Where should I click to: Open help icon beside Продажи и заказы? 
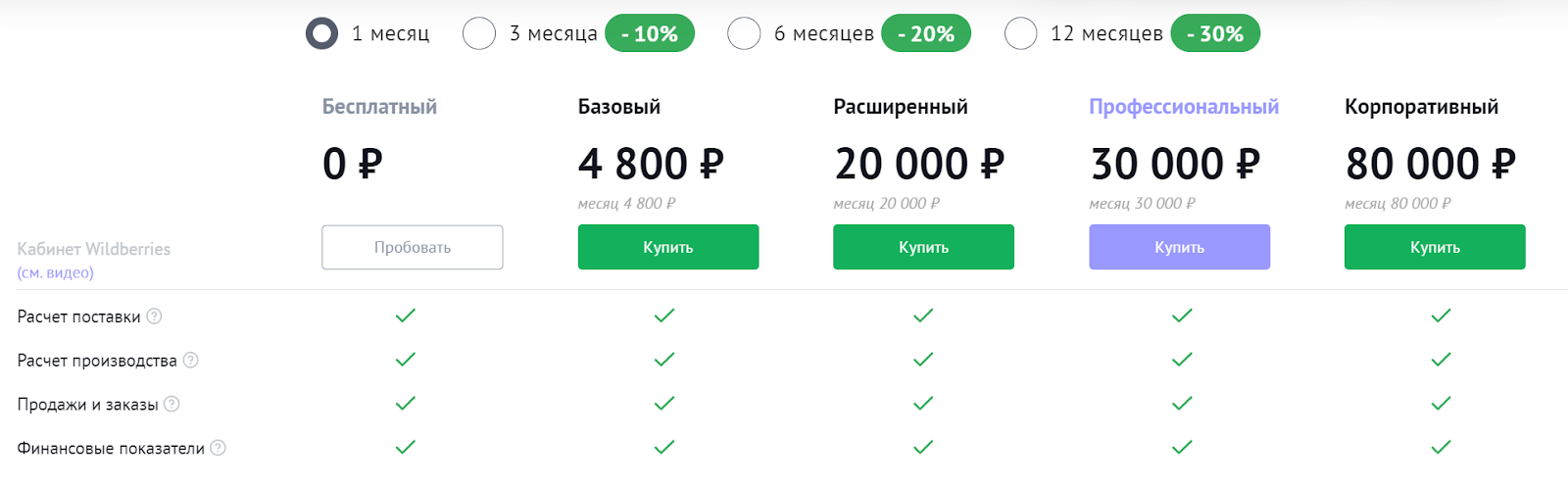(171, 404)
